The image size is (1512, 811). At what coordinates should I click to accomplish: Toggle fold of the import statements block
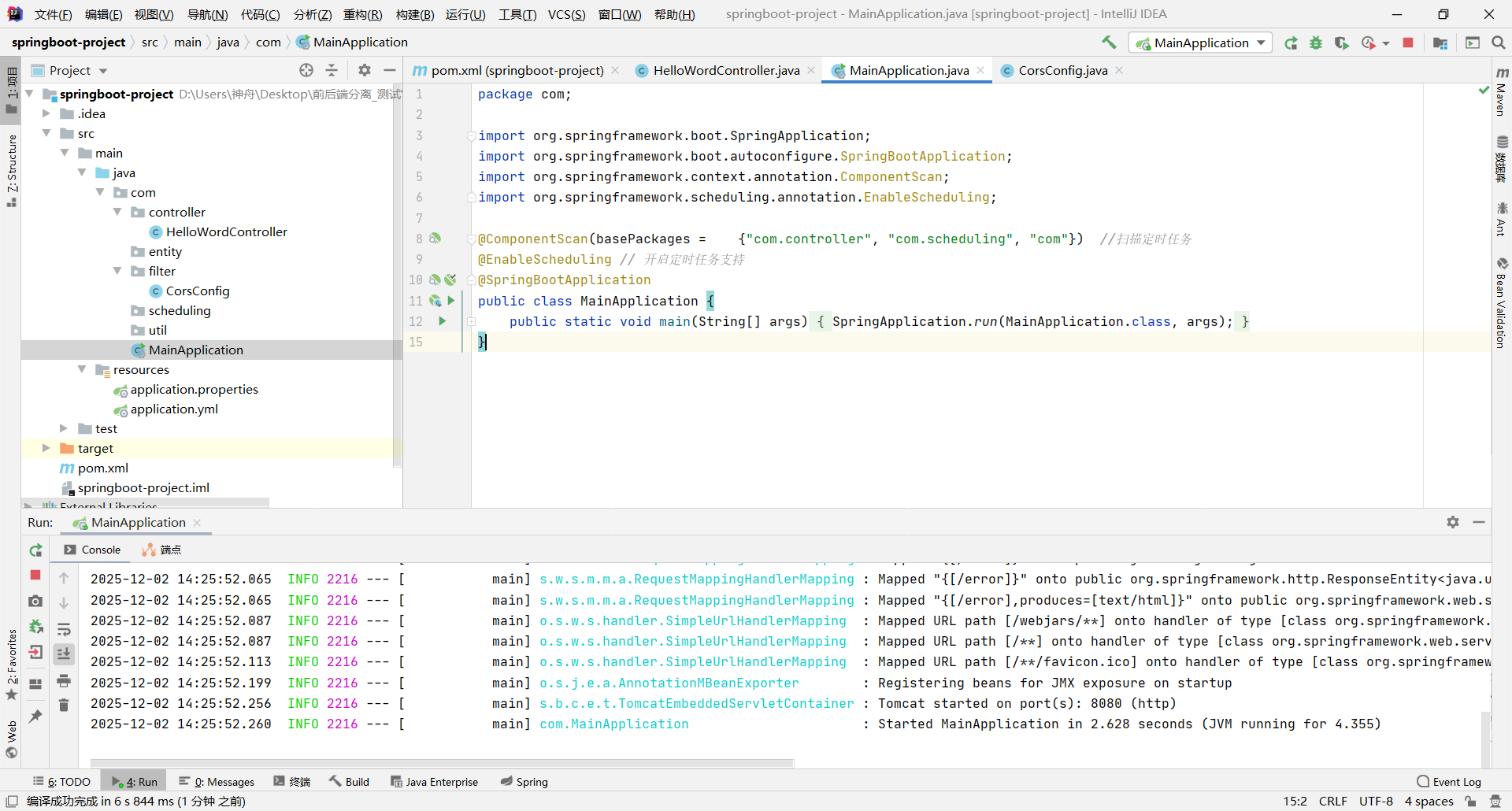[471, 135]
